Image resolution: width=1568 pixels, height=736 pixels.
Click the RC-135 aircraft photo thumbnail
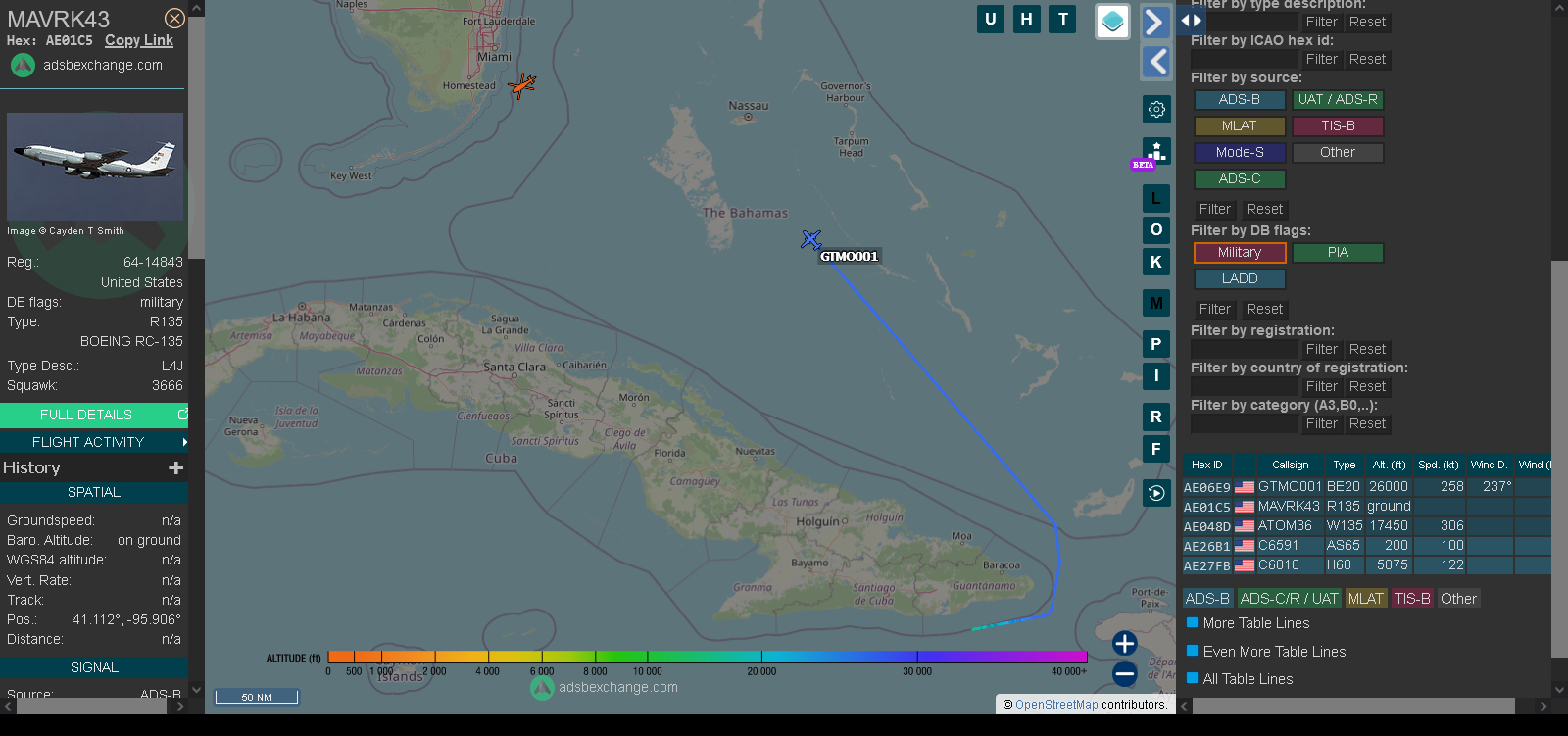tap(95, 167)
